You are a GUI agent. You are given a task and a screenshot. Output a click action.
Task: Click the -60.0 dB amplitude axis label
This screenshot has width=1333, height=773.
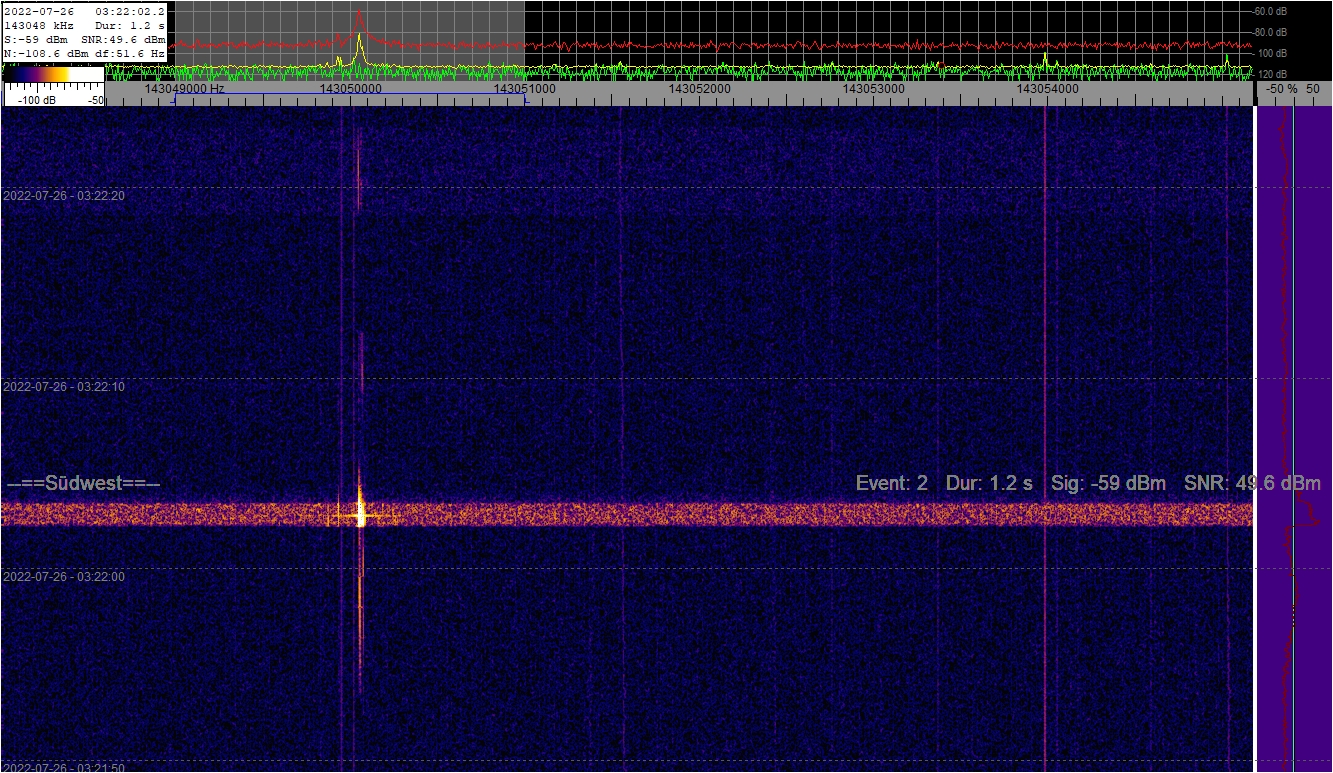click(1270, 12)
